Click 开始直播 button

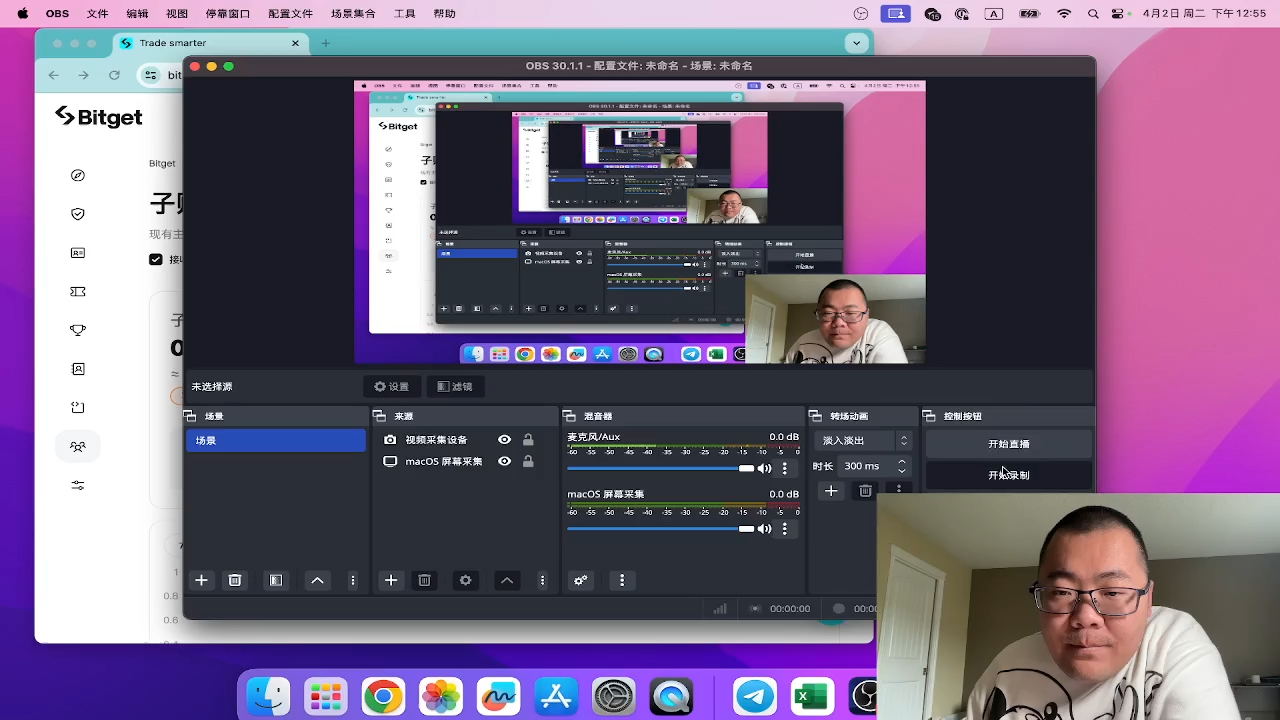click(x=1009, y=444)
